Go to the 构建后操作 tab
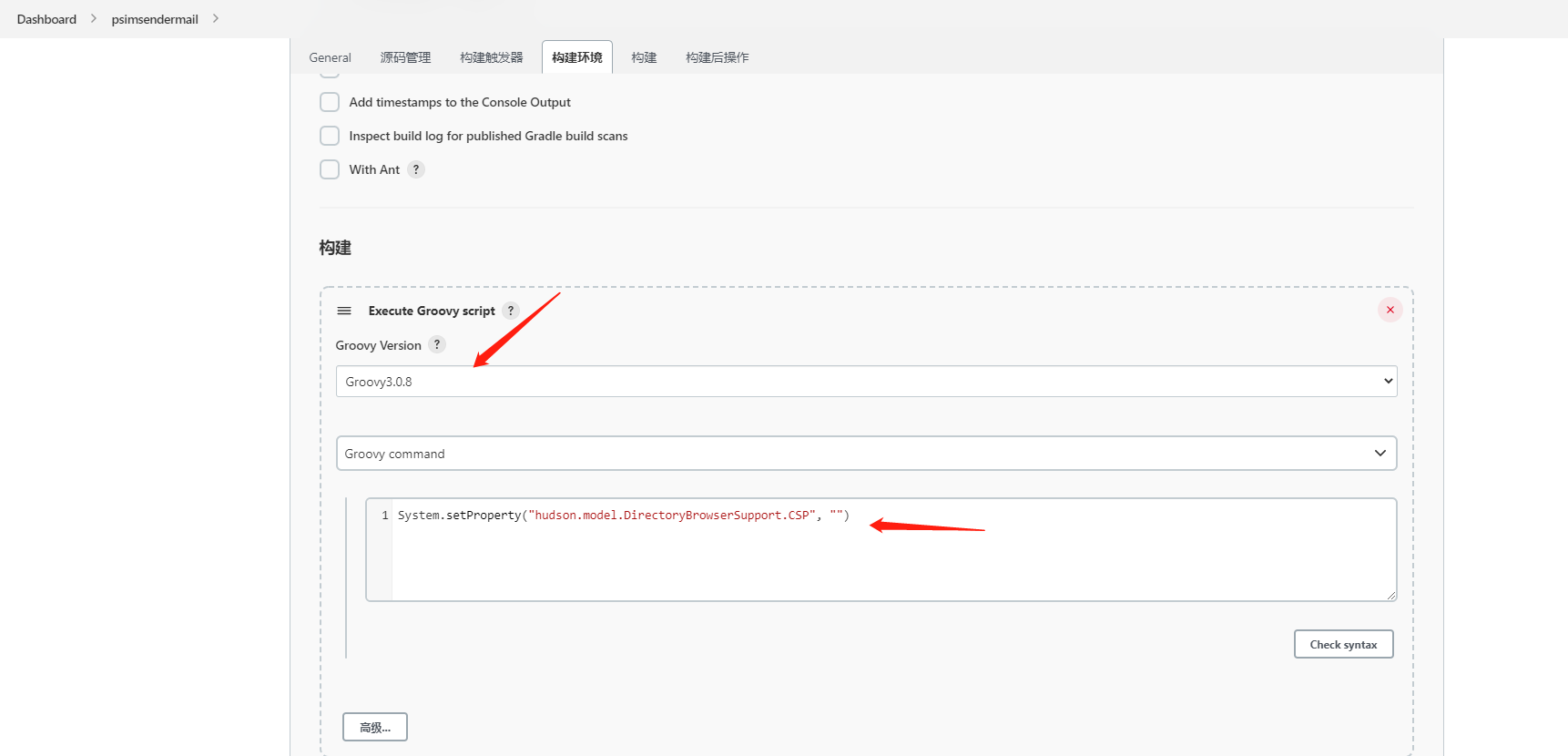1568x756 pixels. coord(717,57)
